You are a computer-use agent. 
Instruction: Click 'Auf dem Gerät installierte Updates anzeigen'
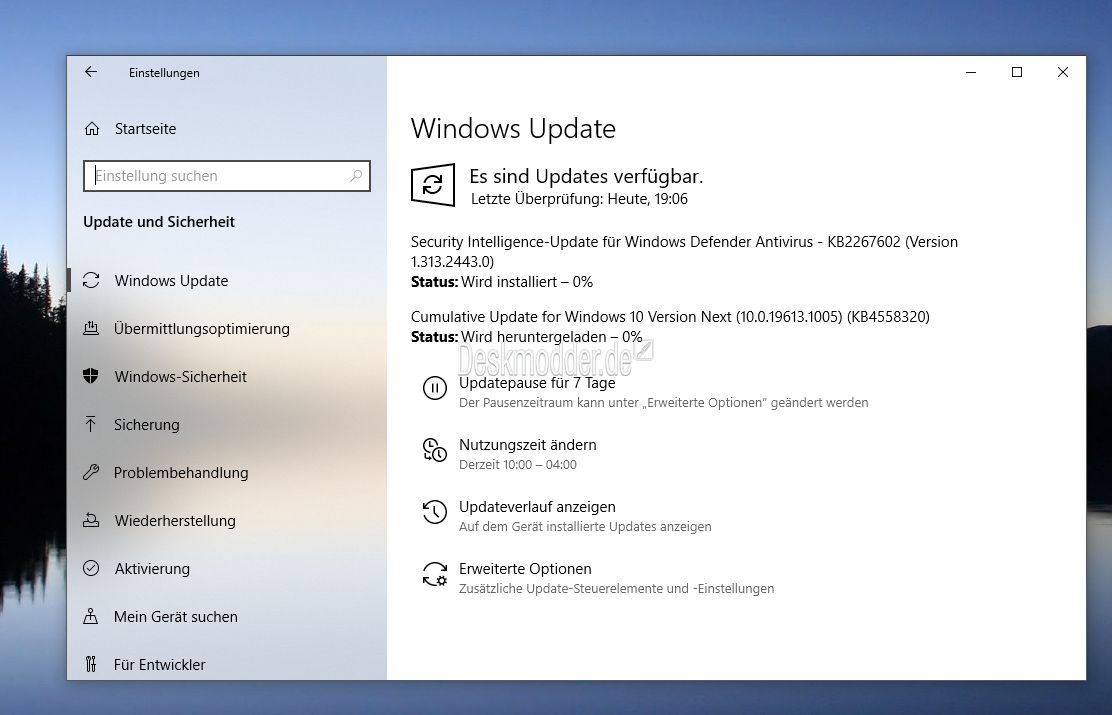585,526
